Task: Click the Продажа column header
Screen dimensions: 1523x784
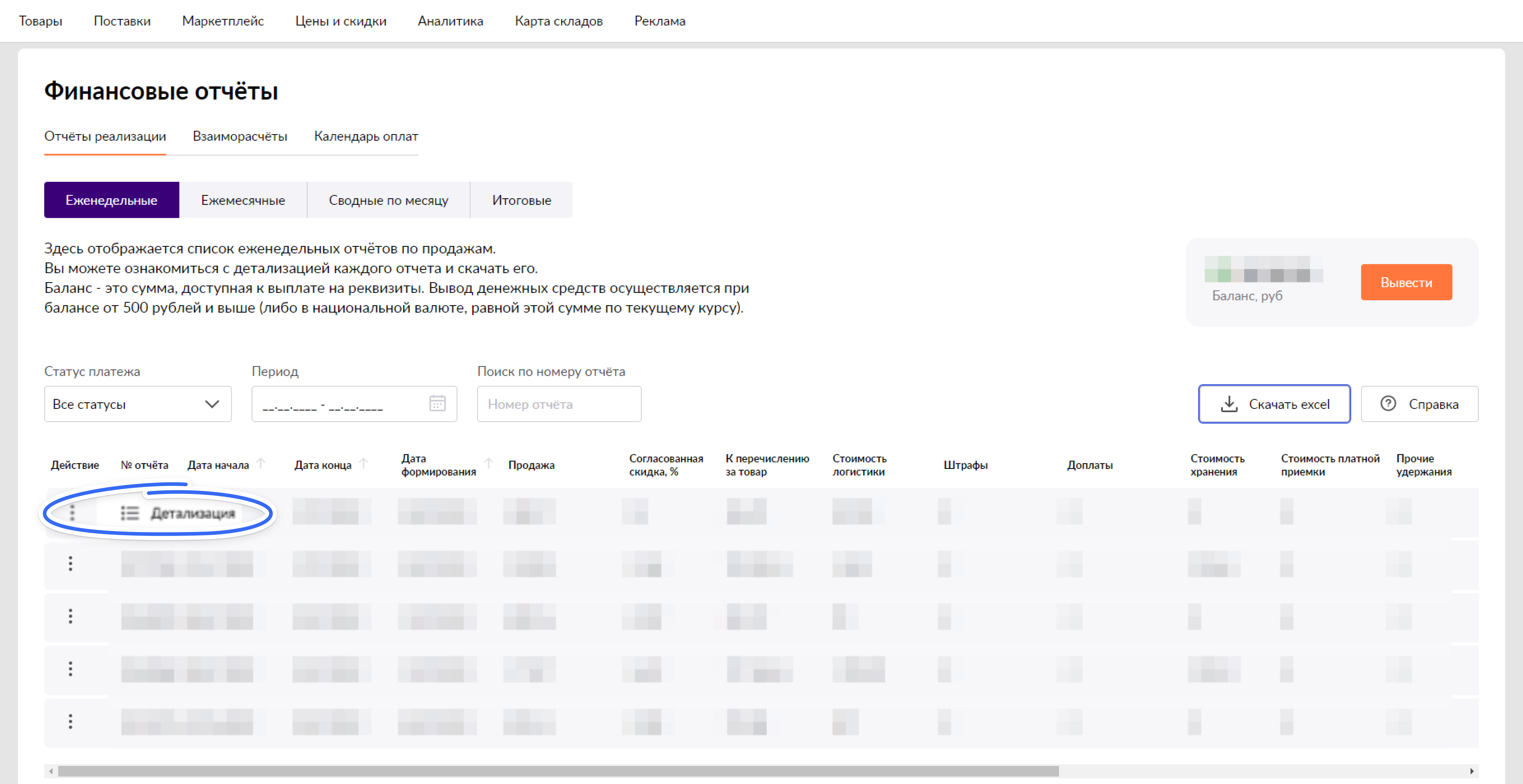Action: [531, 465]
